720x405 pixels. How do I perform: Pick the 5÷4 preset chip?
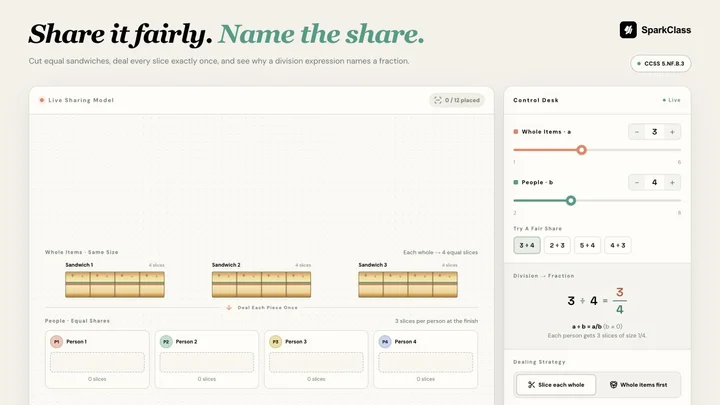pos(587,245)
